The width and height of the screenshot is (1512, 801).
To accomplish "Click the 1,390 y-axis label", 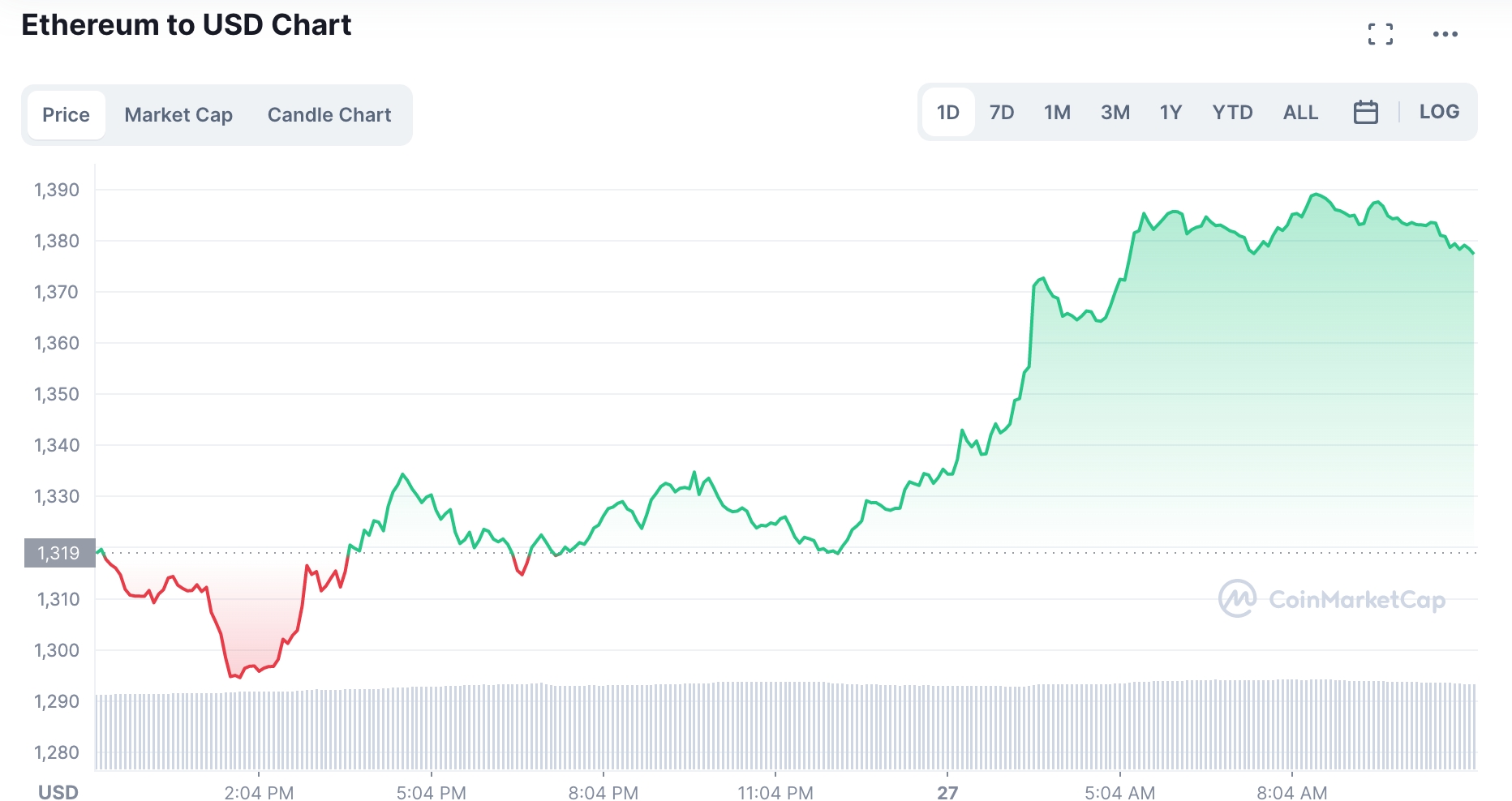I will (57, 190).
